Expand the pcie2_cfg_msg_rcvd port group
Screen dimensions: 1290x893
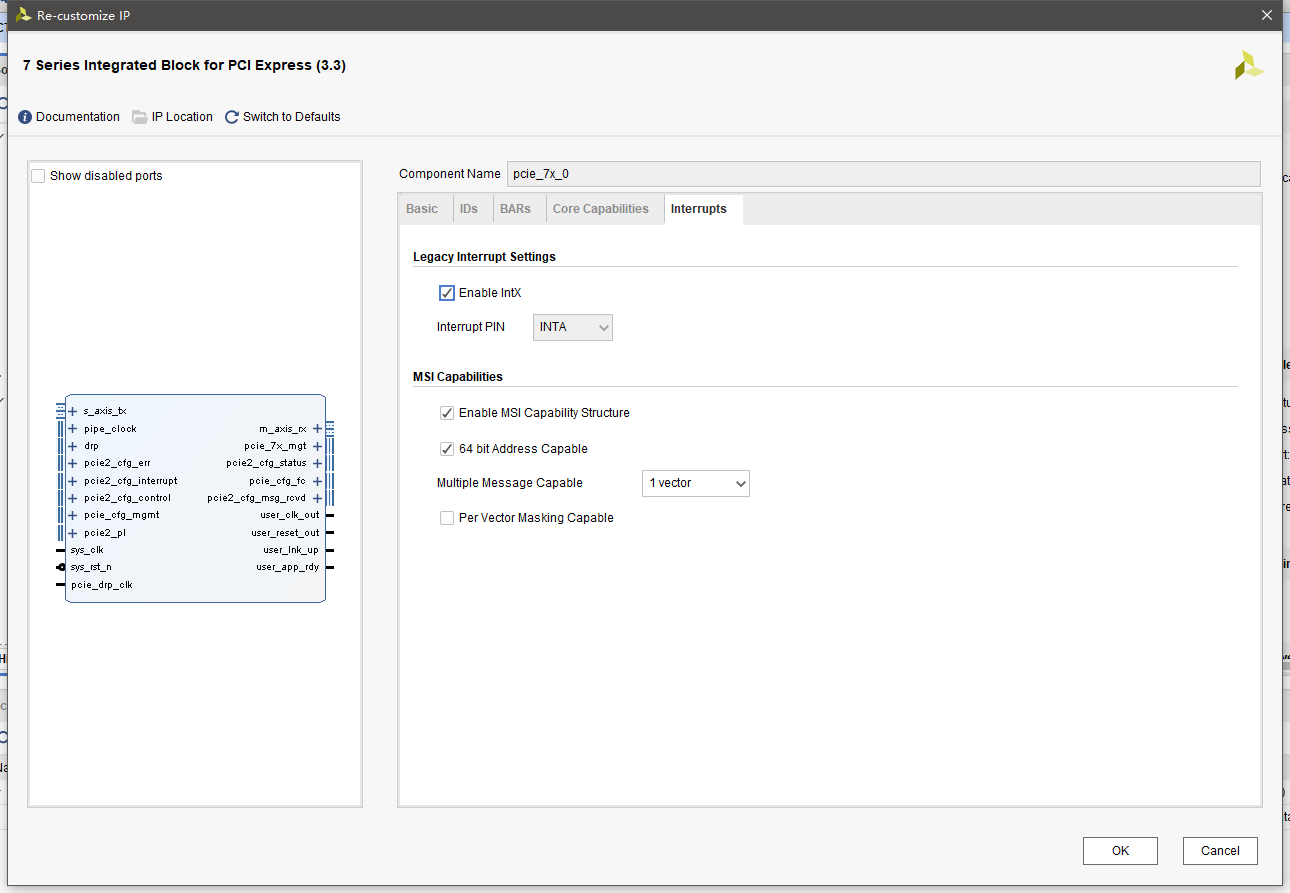point(317,498)
